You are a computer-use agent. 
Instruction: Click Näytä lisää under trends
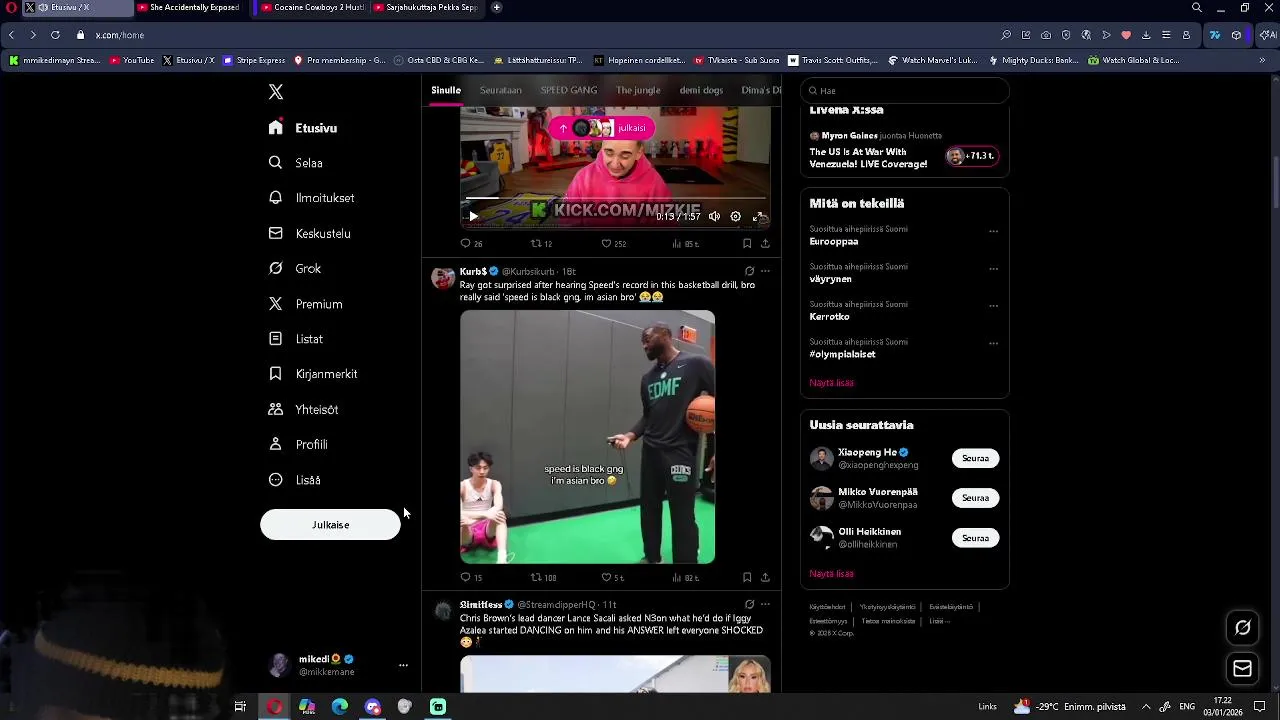click(831, 383)
